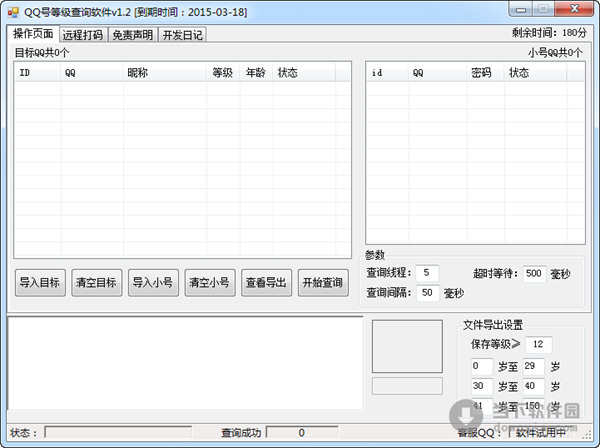Image resolution: width=600 pixels, height=448 pixels.
Task: Click the 小号QQ共0个 label
Action: tap(555, 53)
